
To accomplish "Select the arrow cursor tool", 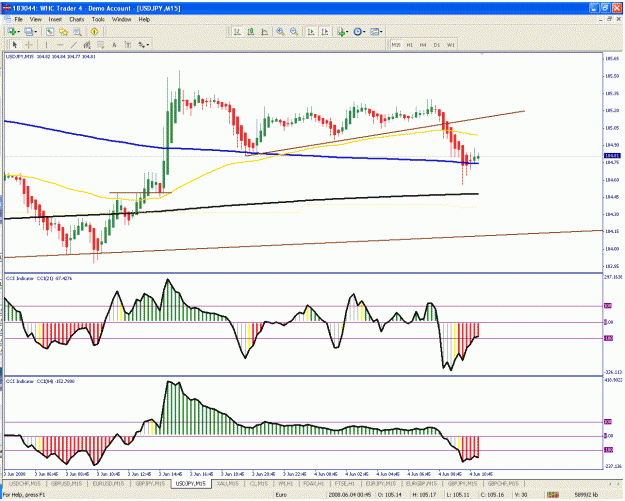I will coord(15,45).
